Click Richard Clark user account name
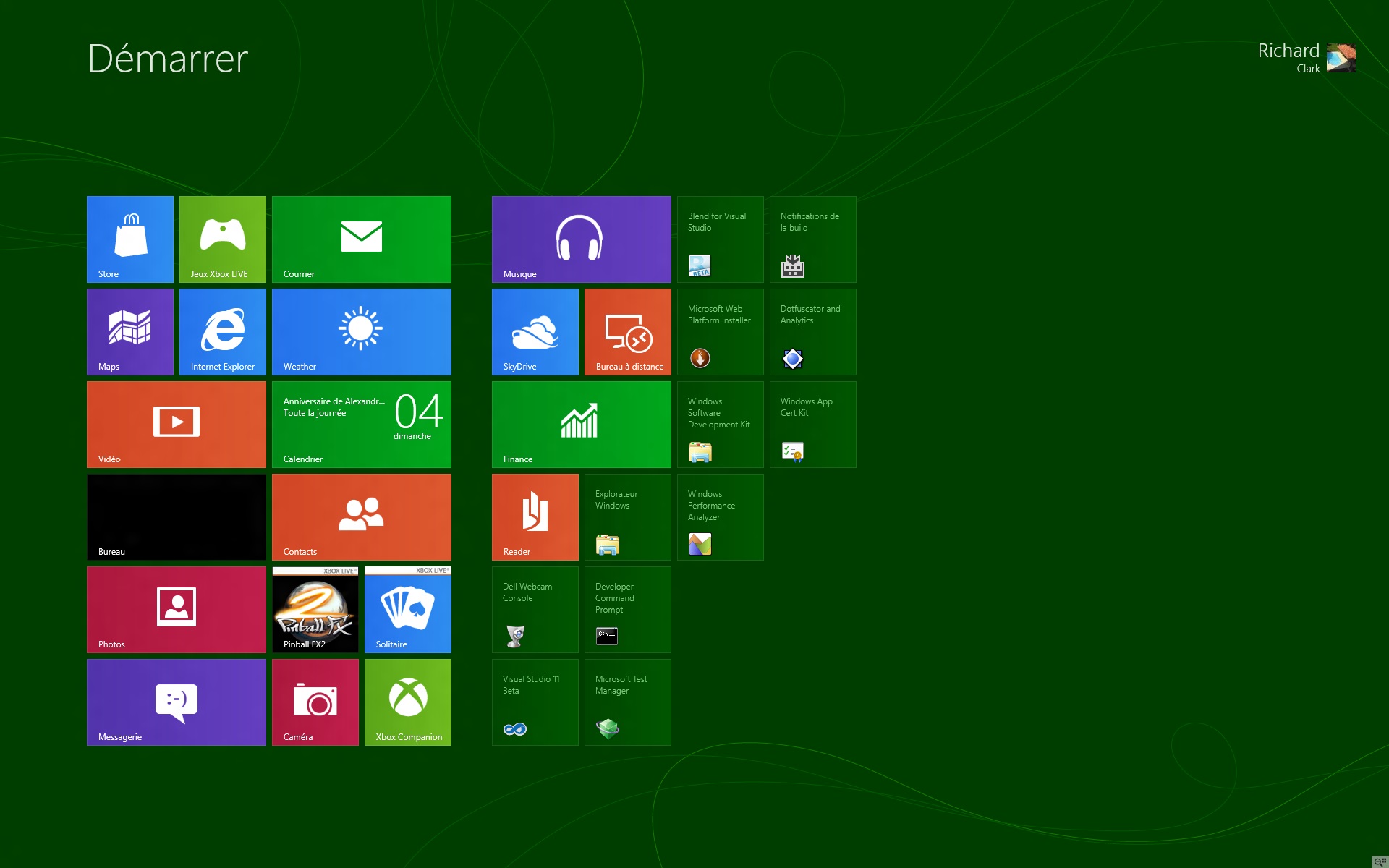The image size is (1389, 868). (x=1288, y=57)
